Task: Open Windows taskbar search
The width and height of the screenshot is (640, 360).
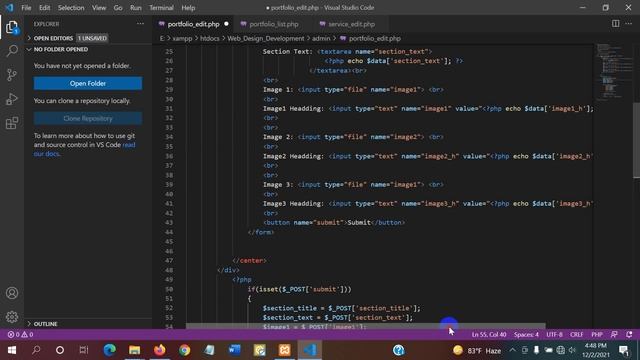Action: tap(36, 350)
